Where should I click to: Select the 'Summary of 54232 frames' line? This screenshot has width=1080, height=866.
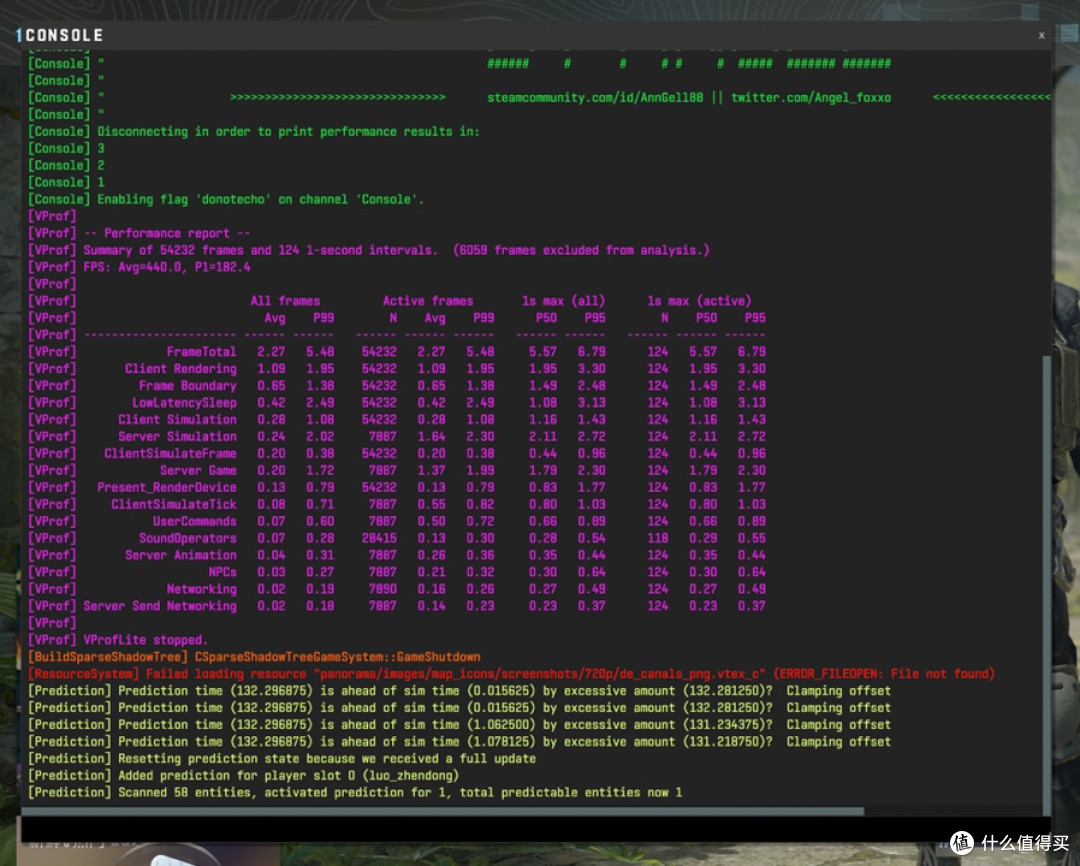pyautogui.click(x=368, y=250)
